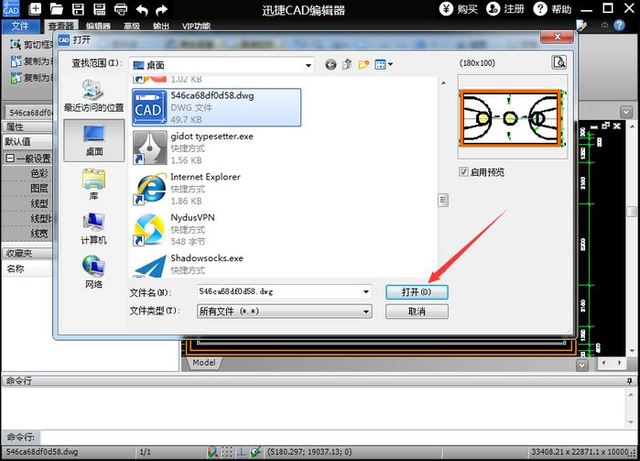The width and height of the screenshot is (640, 461).
Task: Go back using the dialog's back arrow
Action: (331, 65)
